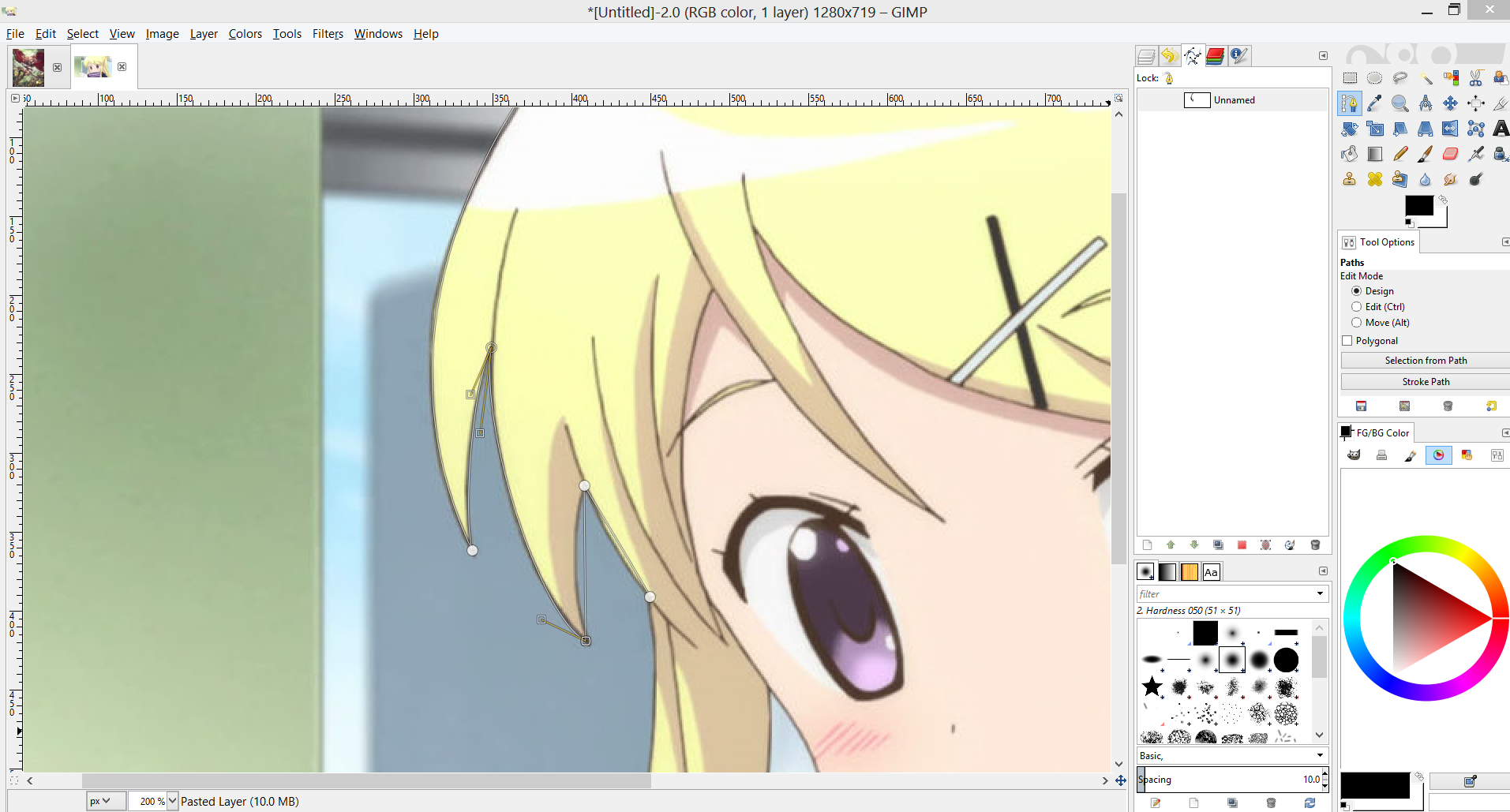
Task: Switch to the first image tab
Action: coord(29,66)
